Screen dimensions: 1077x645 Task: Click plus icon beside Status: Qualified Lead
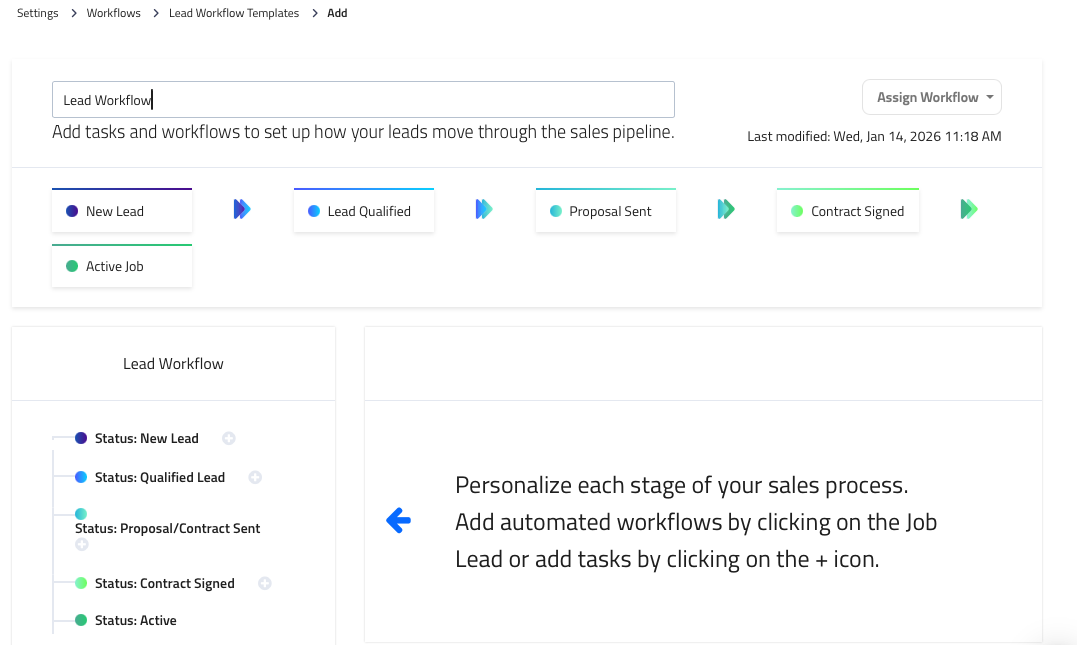[x=255, y=477]
